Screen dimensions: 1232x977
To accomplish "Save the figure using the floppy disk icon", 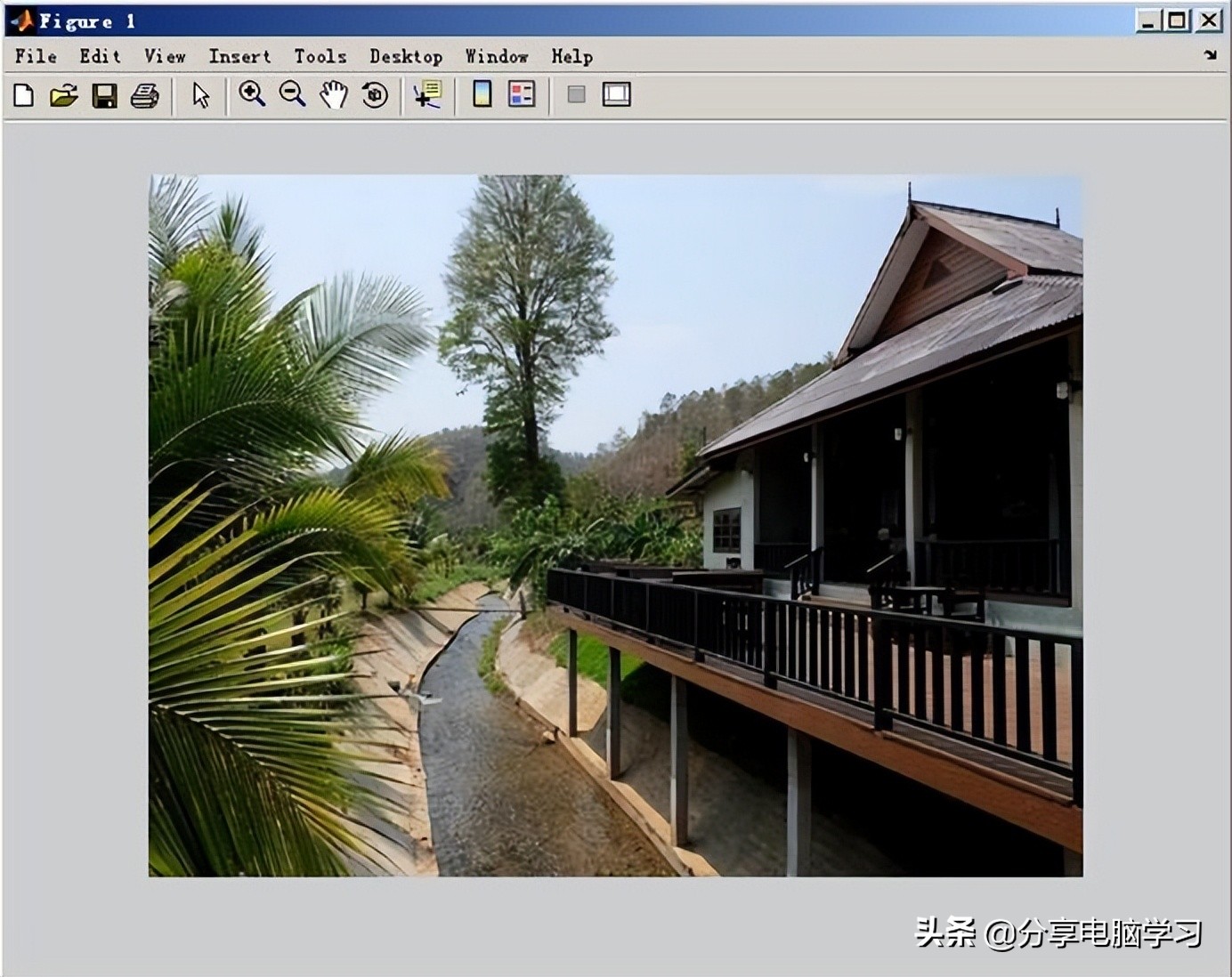I will [x=104, y=95].
